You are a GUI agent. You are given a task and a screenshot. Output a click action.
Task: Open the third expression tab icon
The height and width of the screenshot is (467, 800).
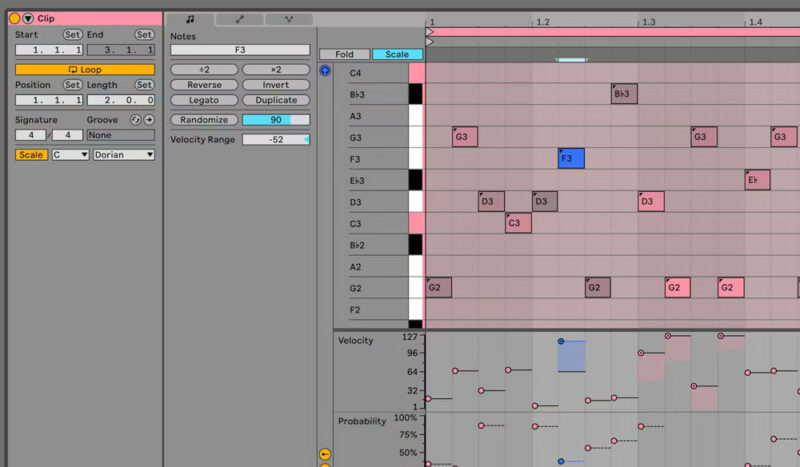click(x=289, y=19)
